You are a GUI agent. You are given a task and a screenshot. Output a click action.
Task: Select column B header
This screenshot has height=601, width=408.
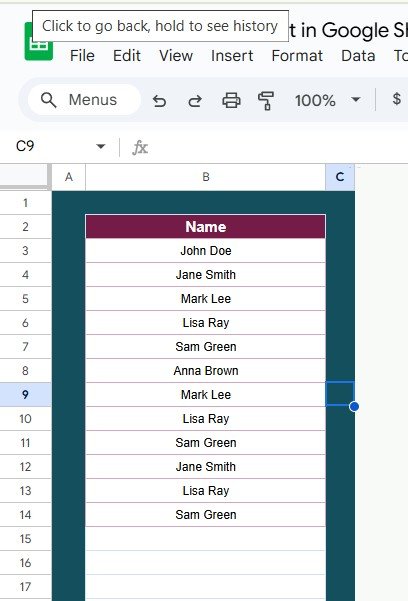pos(206,177)
